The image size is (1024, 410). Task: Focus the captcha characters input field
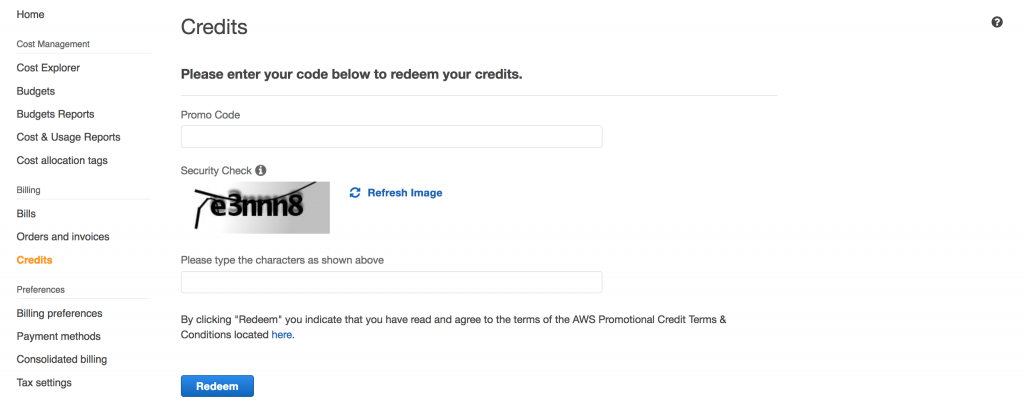[391, 282]
